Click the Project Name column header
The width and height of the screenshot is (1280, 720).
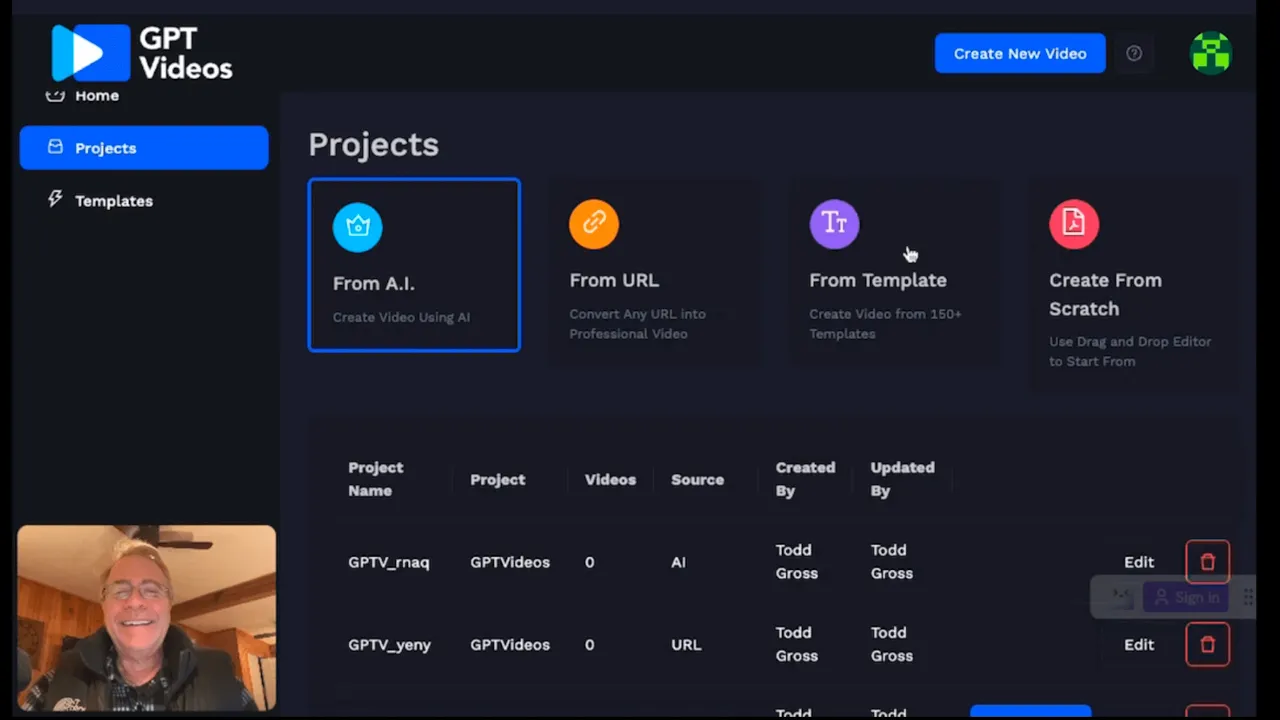tap(376, 479)
